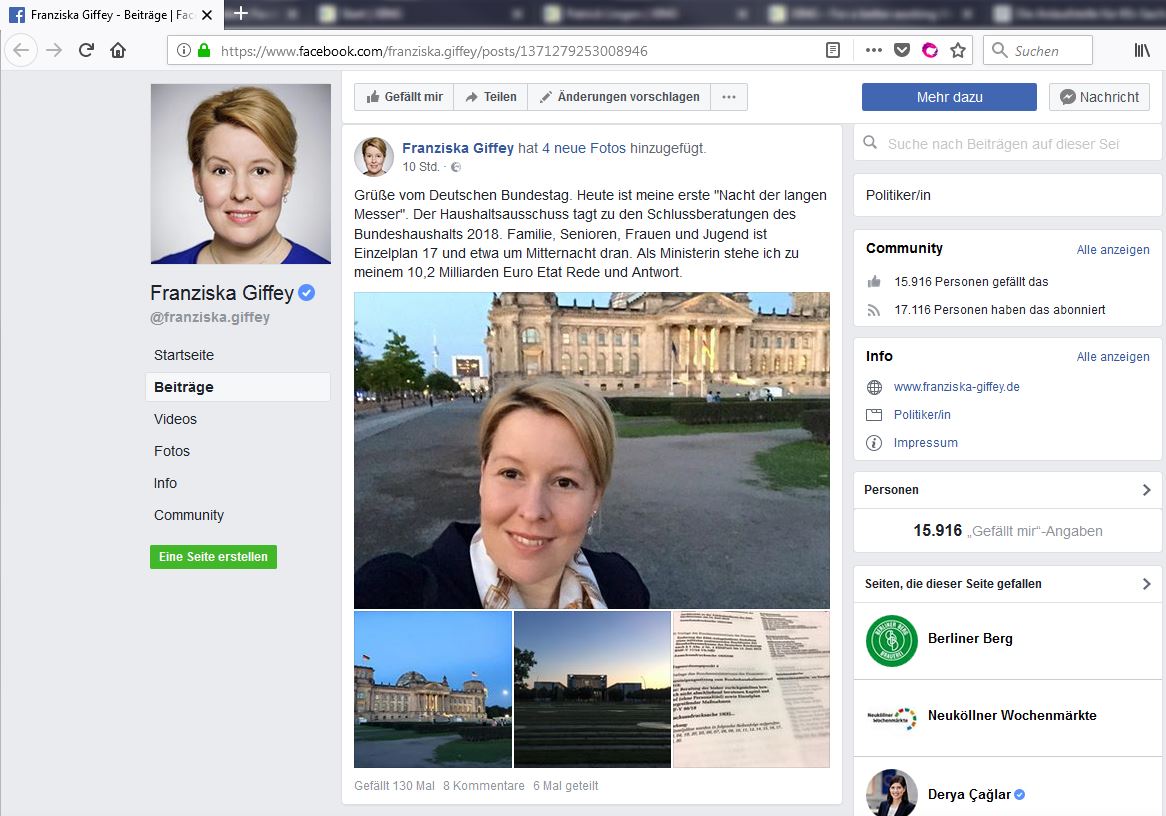The width and height of the screenshot is (1166, 816).
Task: Open Community in the page sidebar
Action: point(189,515)
